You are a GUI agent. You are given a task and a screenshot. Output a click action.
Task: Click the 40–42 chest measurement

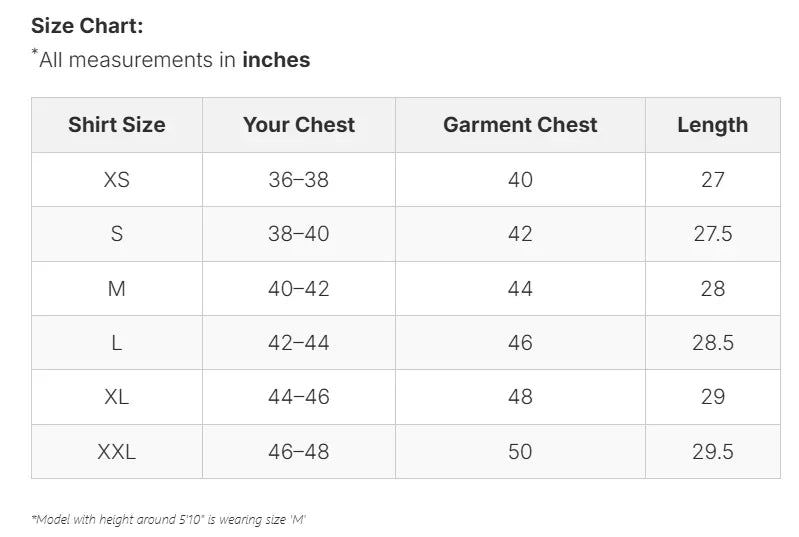pyautogui.click(x=299, y=289)
